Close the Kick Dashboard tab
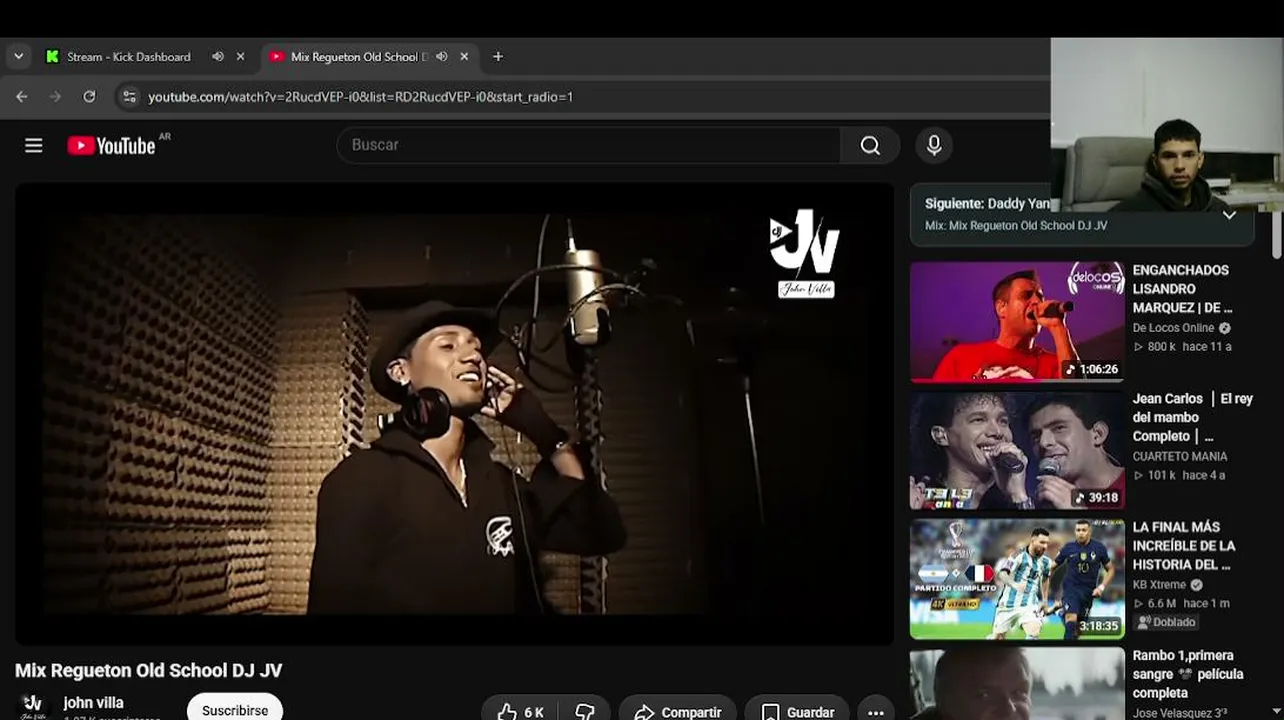This screenshot has height=720, width=1284. pos(240,57)
